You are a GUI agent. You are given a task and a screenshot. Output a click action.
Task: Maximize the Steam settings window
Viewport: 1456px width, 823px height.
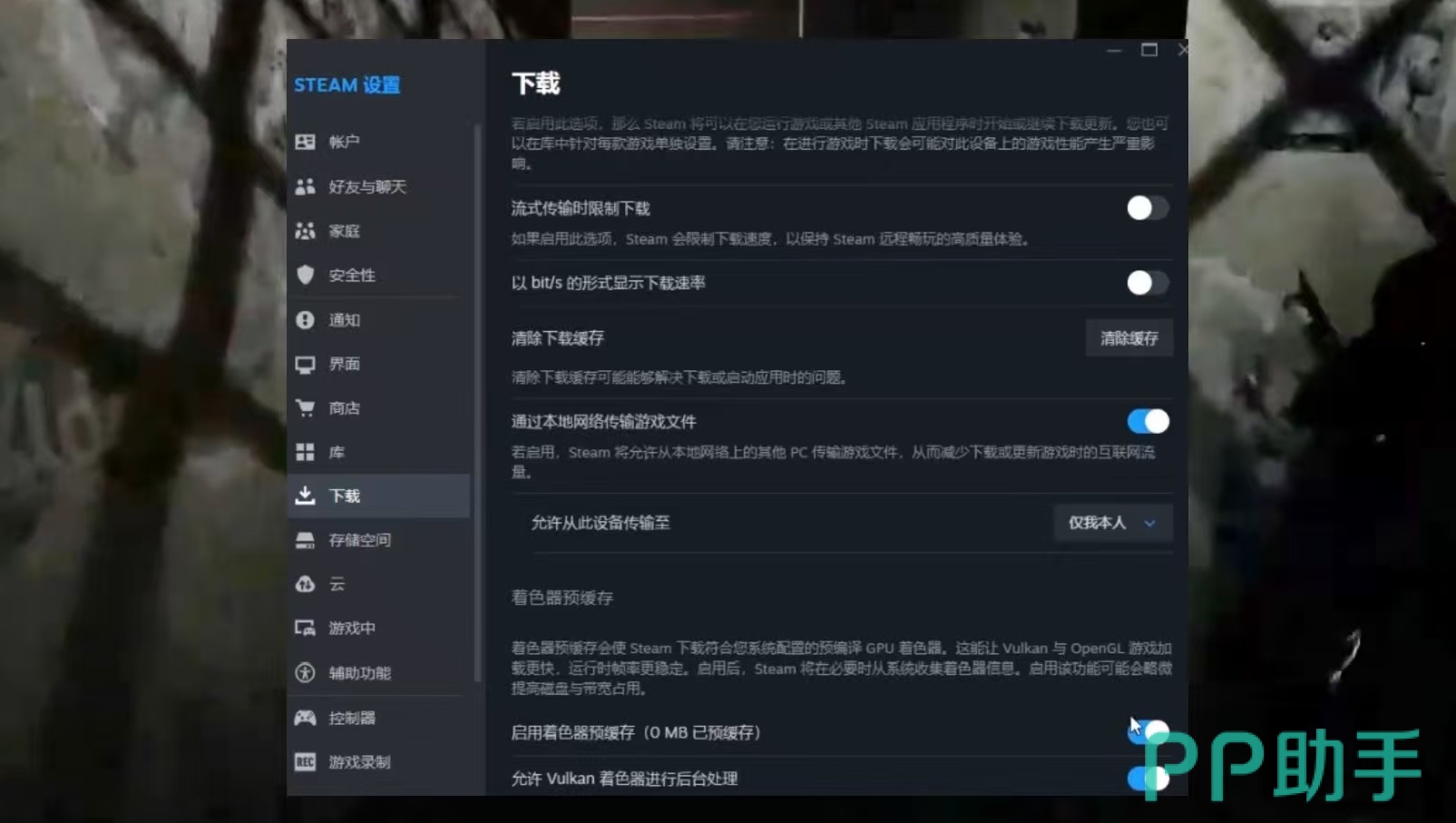click(1148, 50)
